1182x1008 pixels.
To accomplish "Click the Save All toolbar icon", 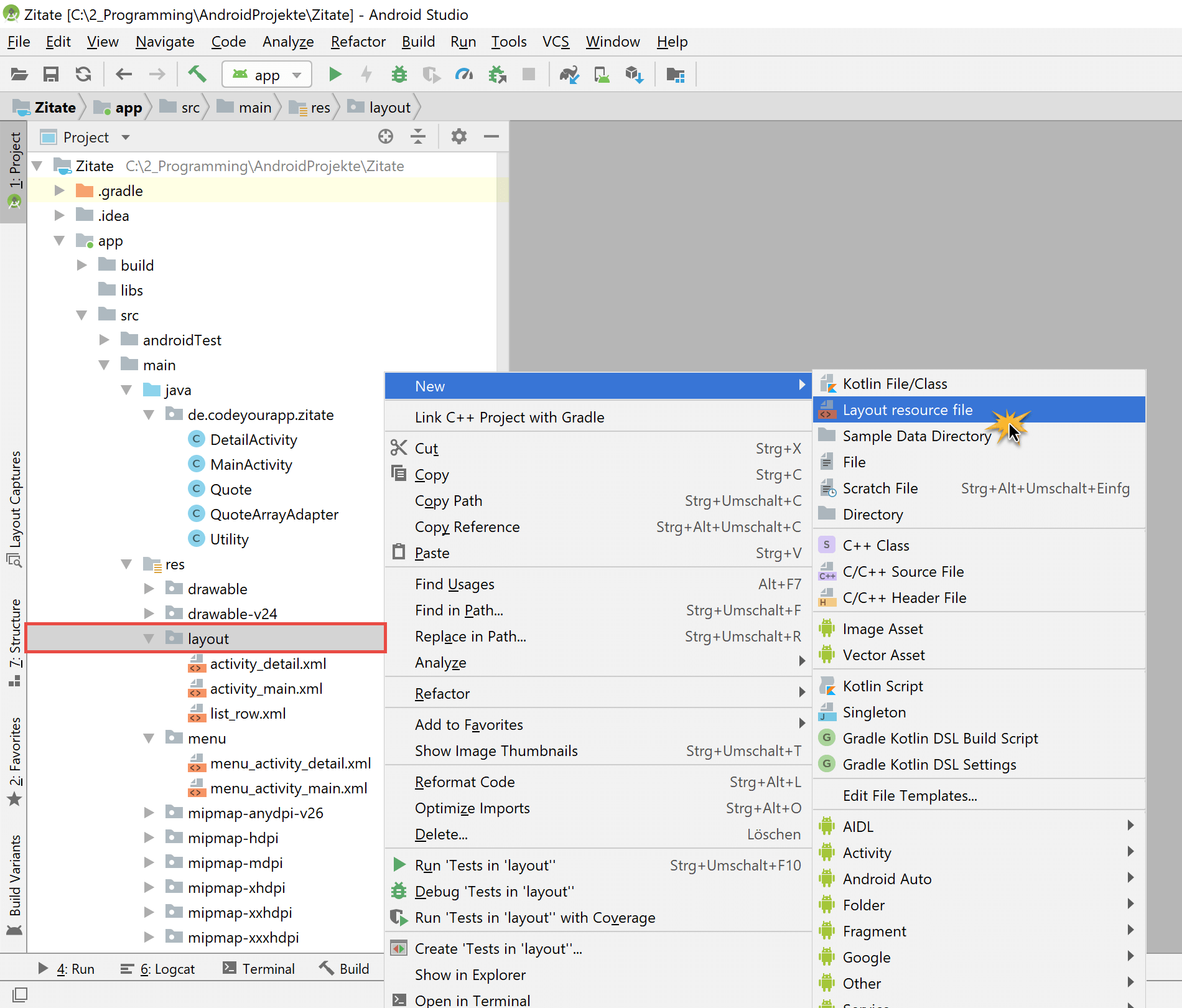I will [51, 75].
